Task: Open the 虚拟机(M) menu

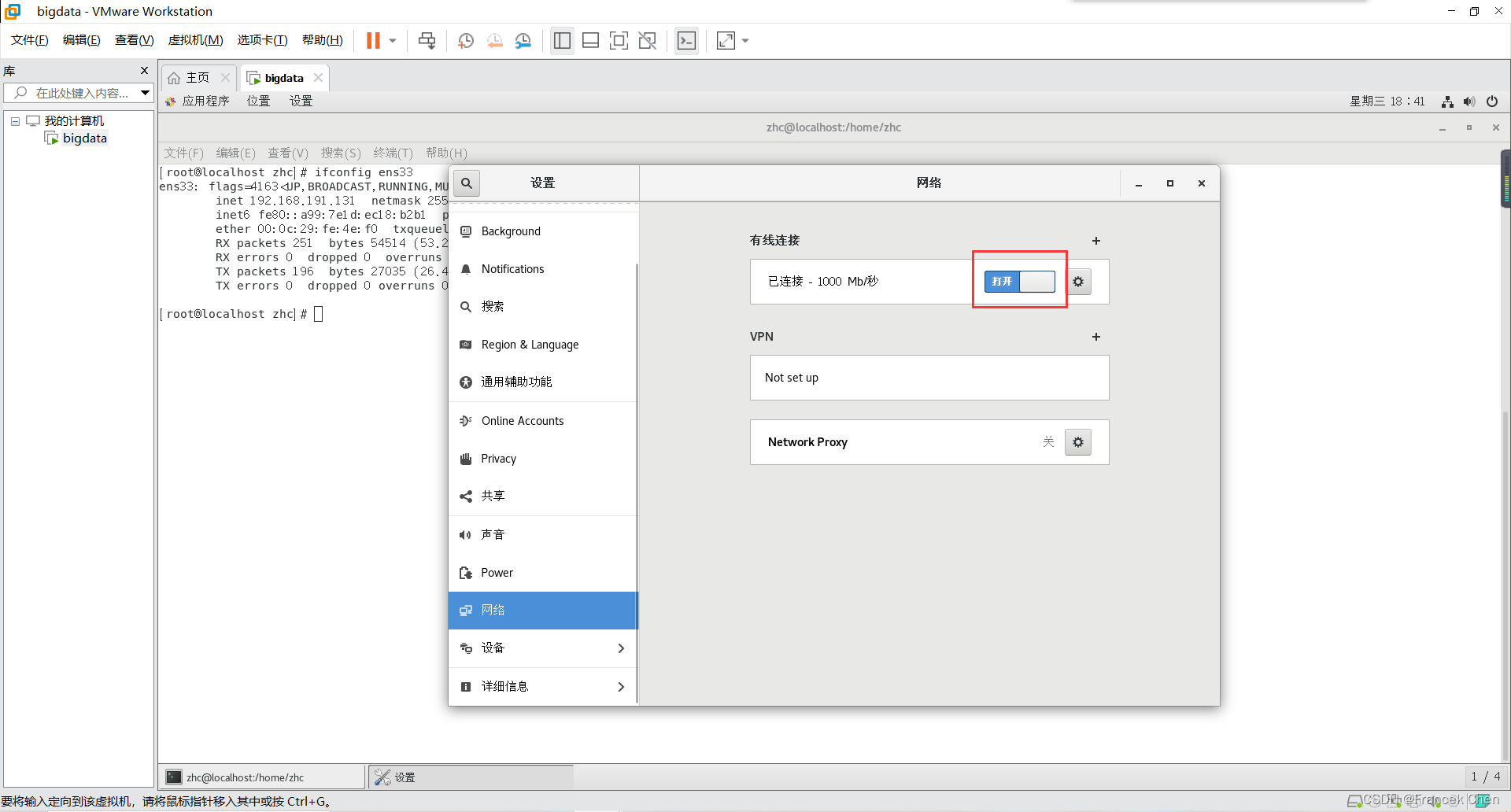Action: (x=195, y=40)
